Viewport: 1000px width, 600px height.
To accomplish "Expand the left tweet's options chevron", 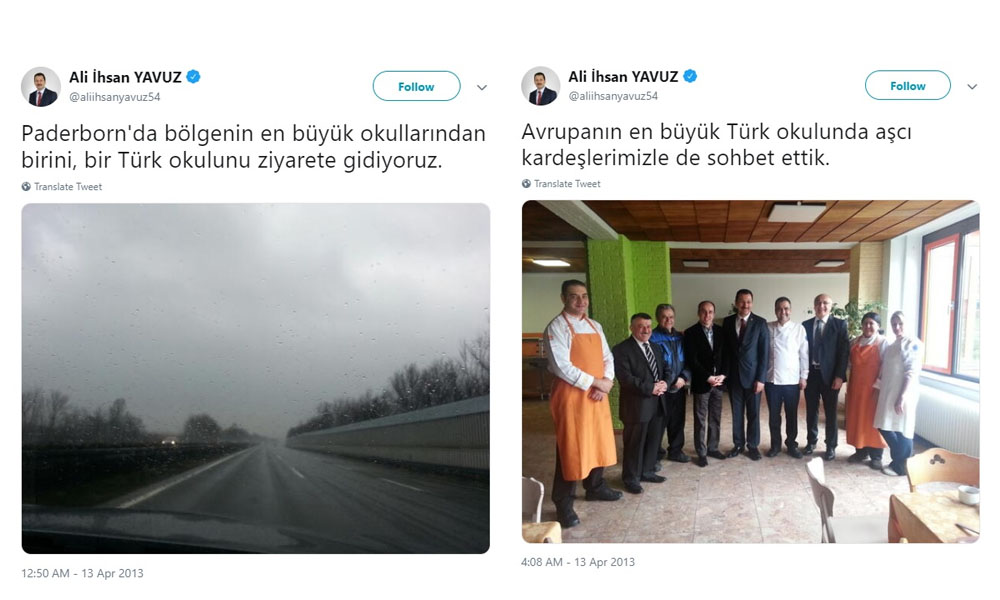I will (482, 87).
